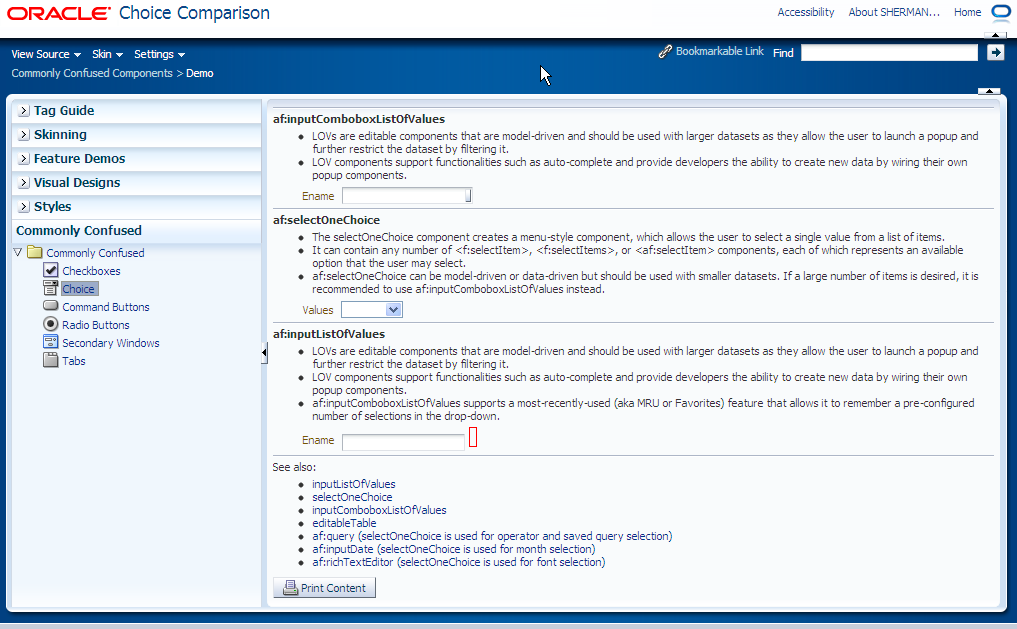The height and width of the screenshot is (629, 1017).
Task: Select the Command Buttons tree item
Action: click(x=106, y=307)
